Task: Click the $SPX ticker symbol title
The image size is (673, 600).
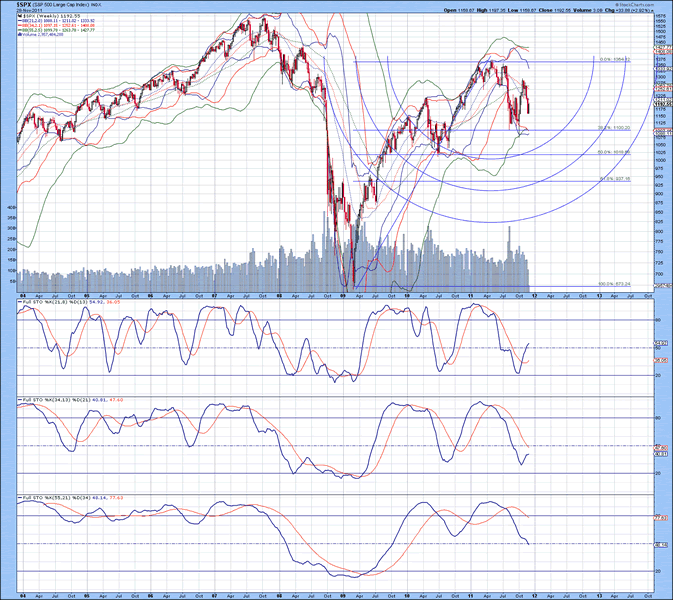Action: [23, 3]
